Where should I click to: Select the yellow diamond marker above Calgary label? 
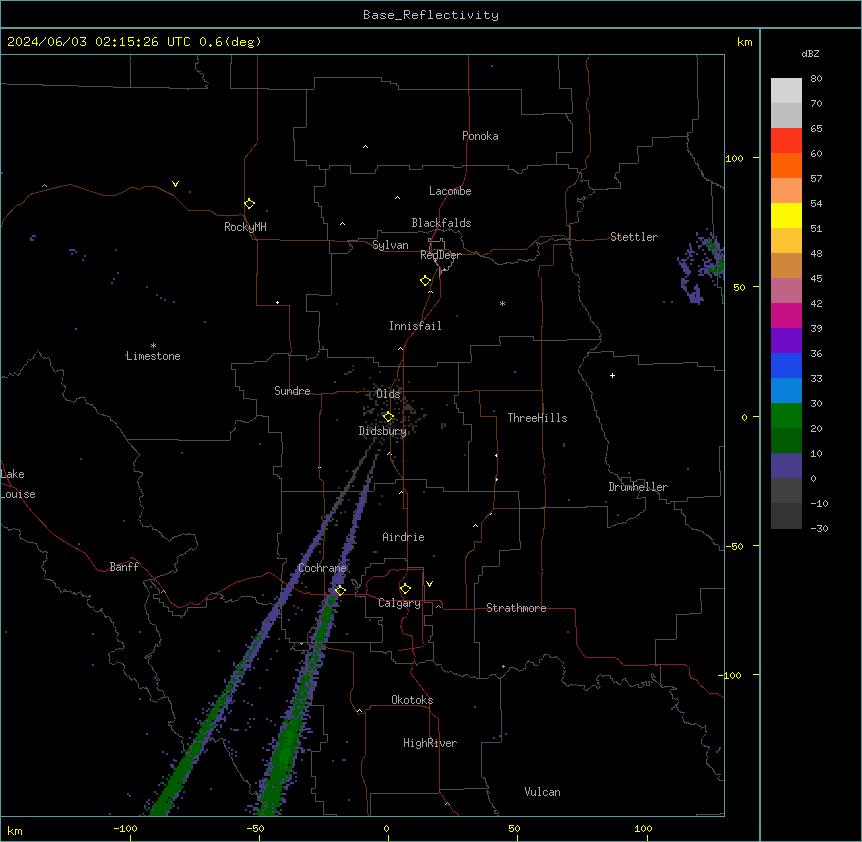(405, 589)
